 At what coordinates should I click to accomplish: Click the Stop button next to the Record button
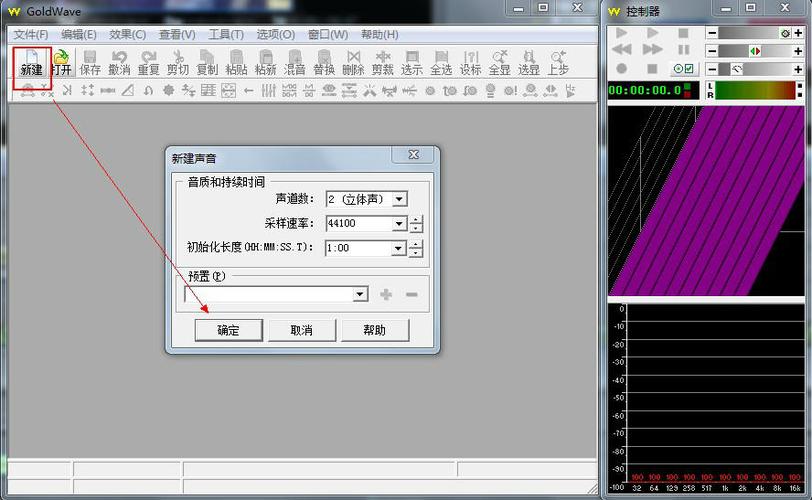coord(652,68)
